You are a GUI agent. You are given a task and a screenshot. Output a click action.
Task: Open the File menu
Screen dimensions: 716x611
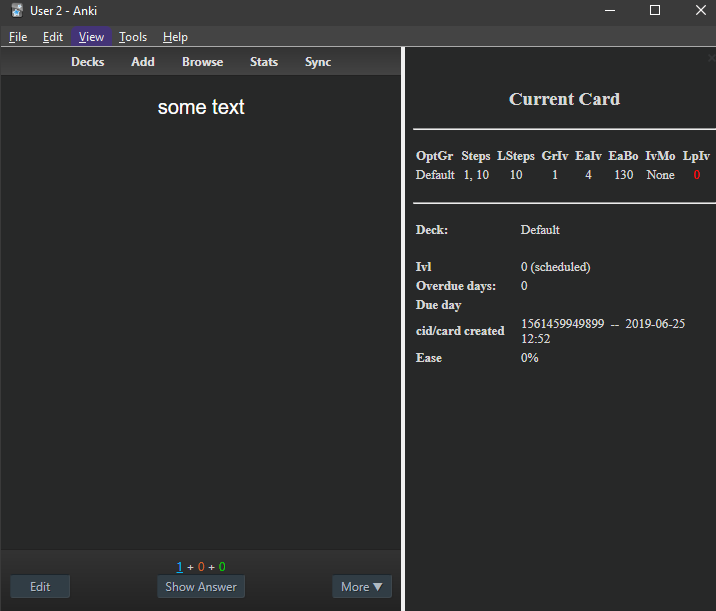pyautogui.click(x=18, y=37)
